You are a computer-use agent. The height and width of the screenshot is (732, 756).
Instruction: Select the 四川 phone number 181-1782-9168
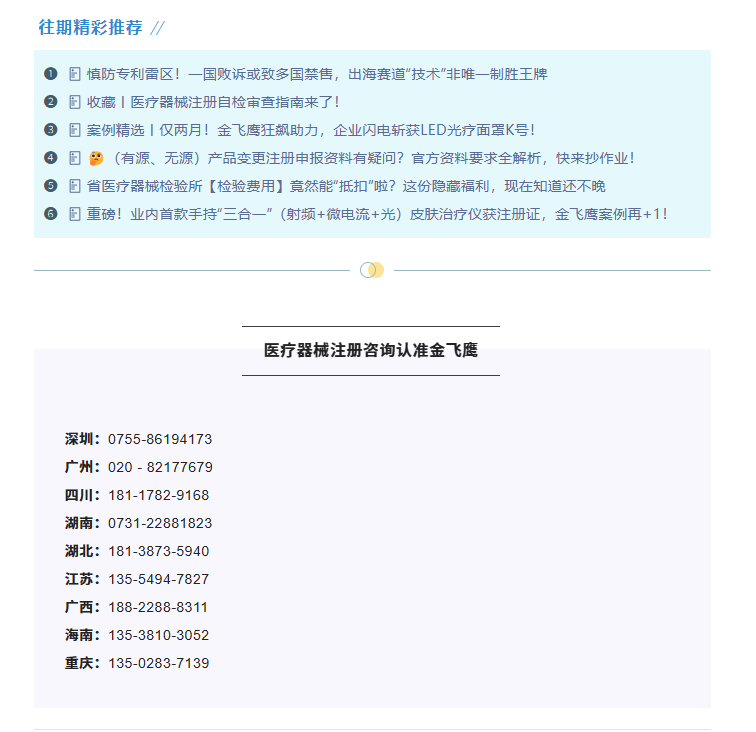158,495
